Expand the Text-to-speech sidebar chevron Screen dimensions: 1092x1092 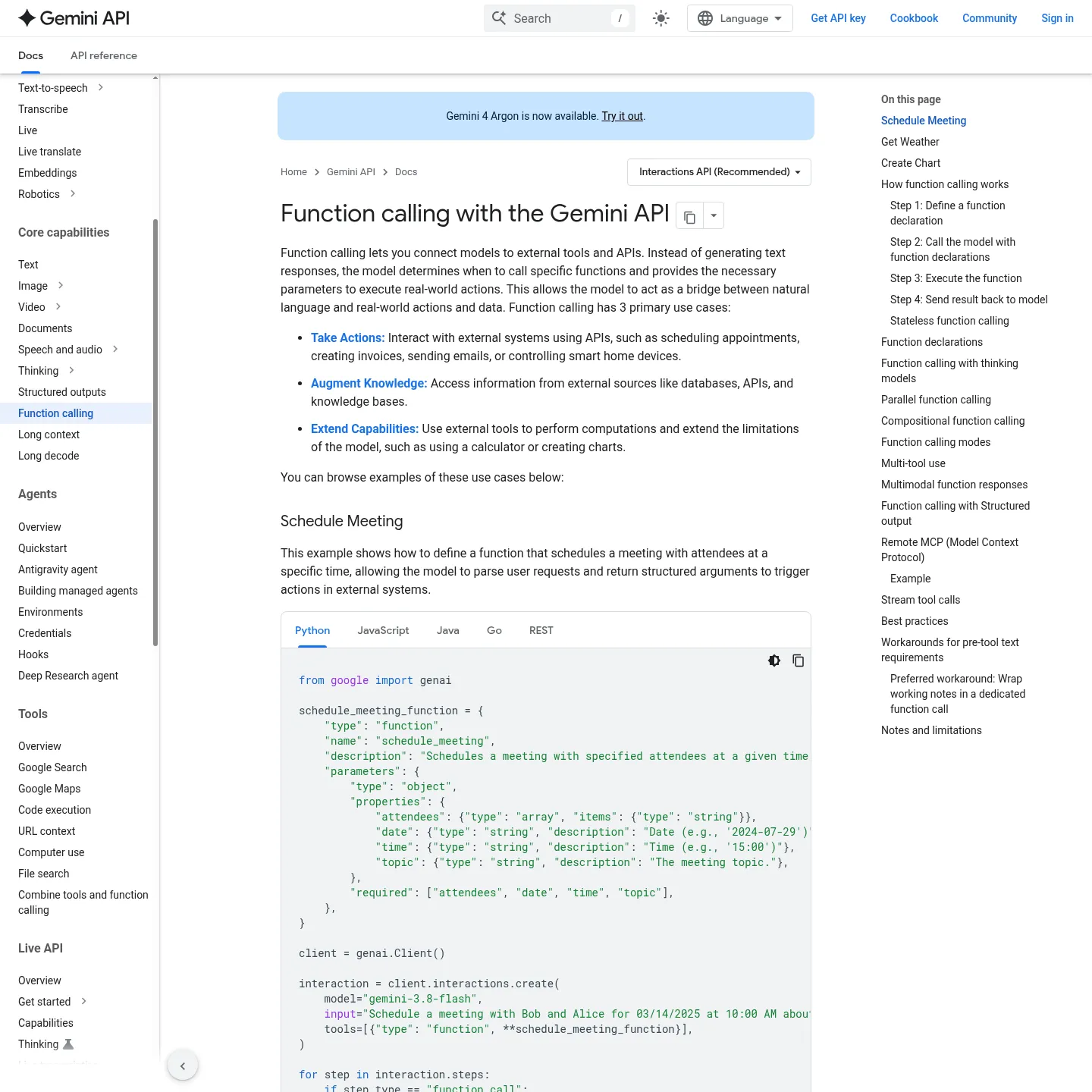[x=101, y=87]
